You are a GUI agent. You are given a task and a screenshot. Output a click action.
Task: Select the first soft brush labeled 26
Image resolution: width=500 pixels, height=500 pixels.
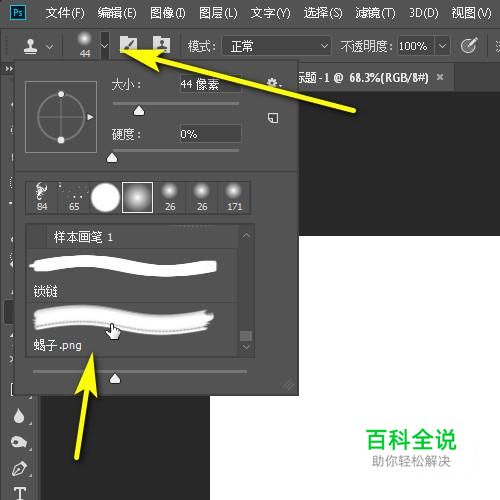tap(170, 197)
